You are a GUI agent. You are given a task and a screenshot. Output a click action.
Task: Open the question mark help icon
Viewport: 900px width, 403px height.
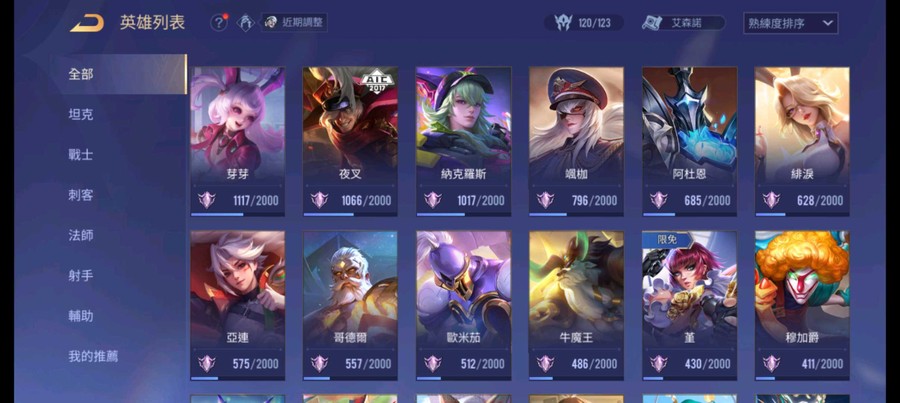(219, 23)
